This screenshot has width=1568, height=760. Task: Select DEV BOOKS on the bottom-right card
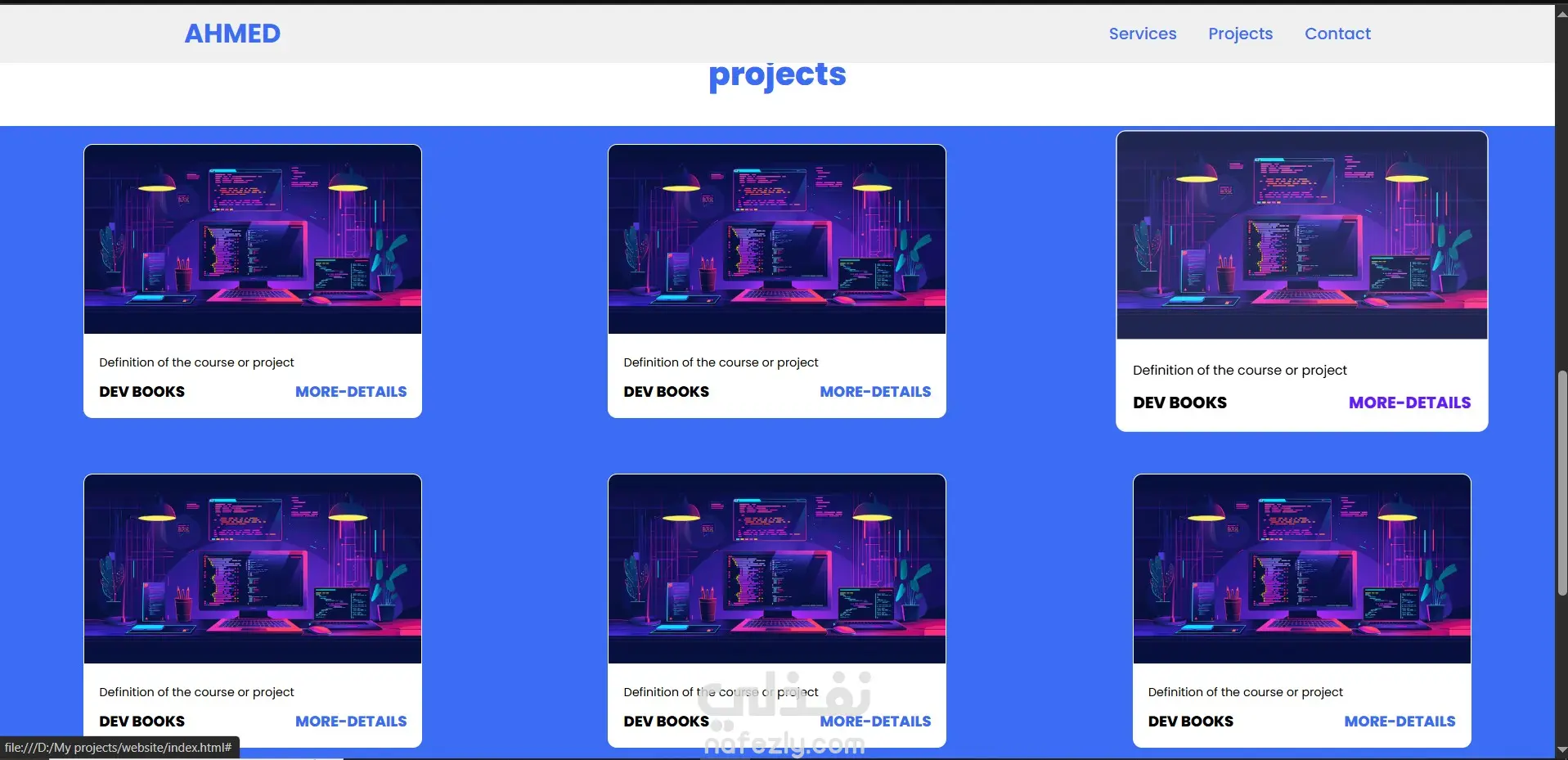coord(1191,722)
